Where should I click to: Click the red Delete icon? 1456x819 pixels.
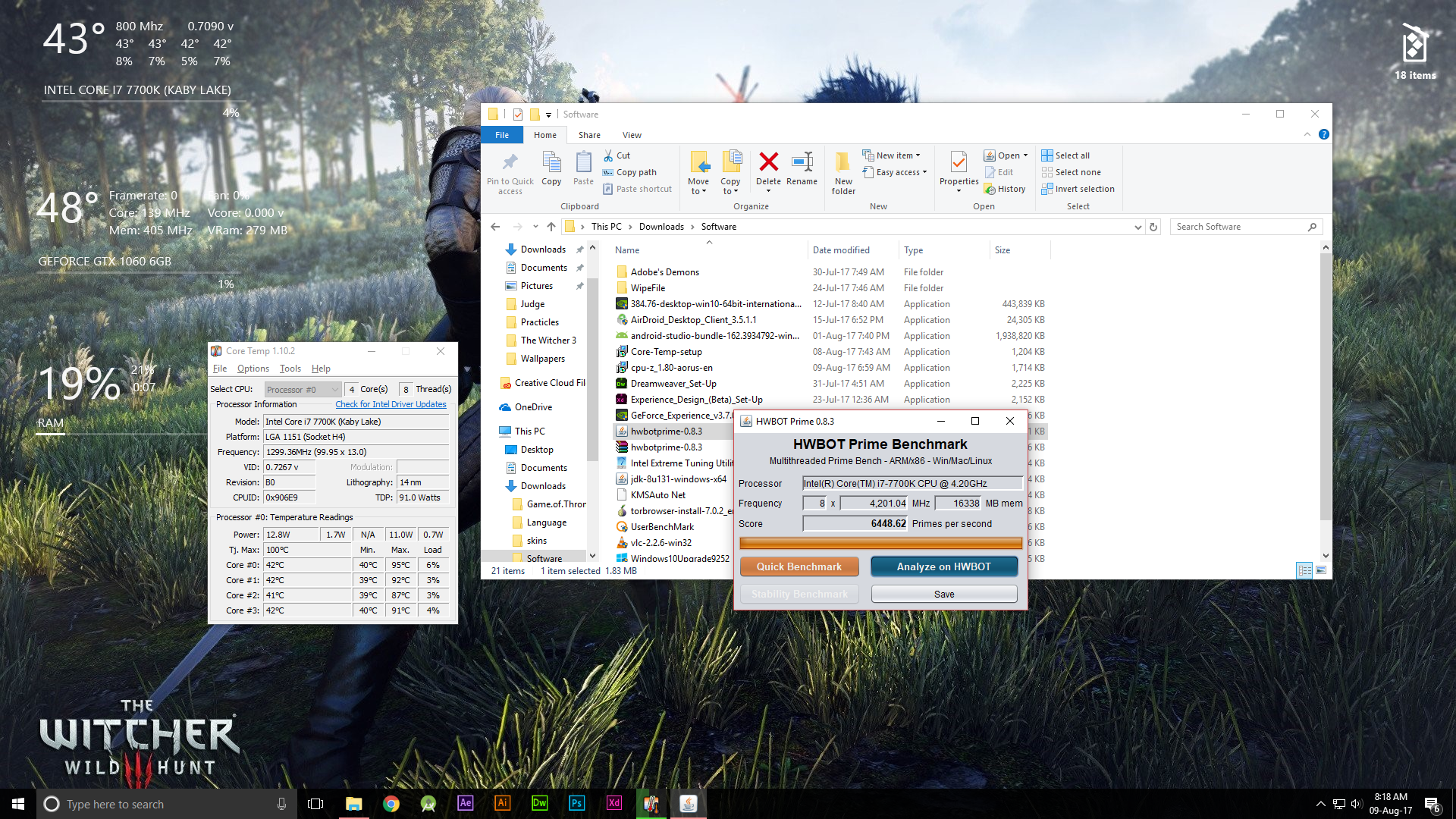tap(768, 162)
